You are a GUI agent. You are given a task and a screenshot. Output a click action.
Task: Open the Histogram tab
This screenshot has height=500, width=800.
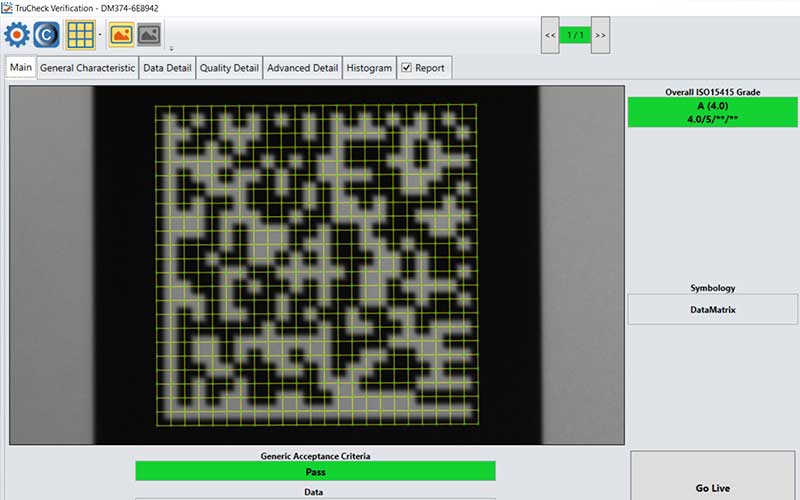point(369,68)
